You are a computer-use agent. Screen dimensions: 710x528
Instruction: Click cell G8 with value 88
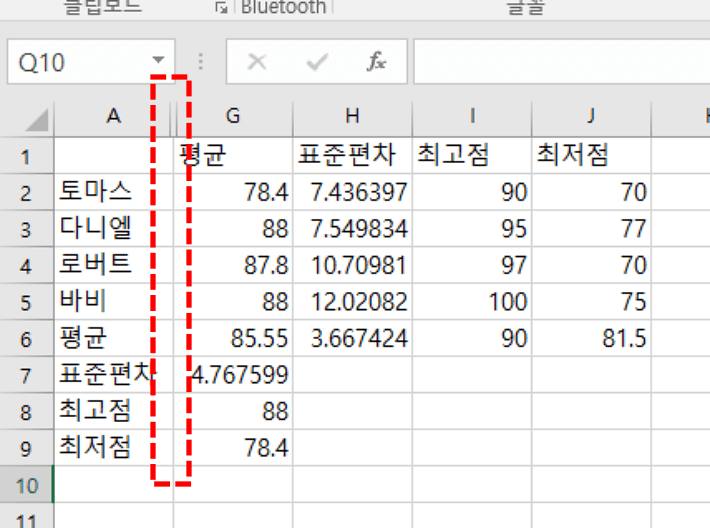233,412
